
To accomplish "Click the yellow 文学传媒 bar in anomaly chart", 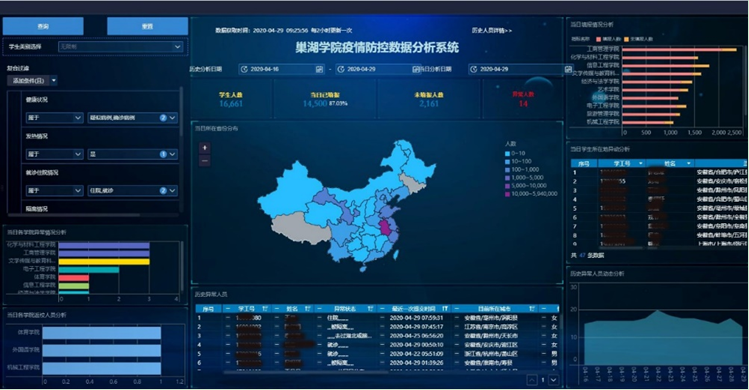I will [104, 261].
